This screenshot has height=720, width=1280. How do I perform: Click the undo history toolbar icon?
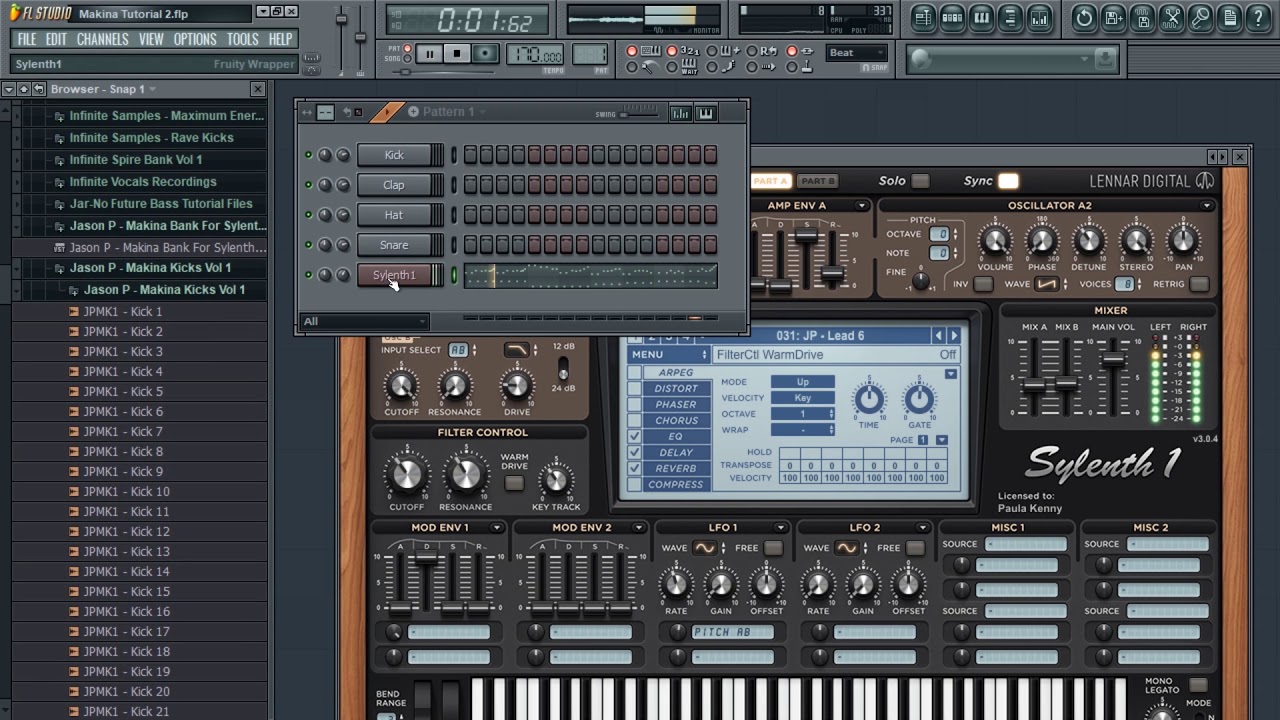(x=1084, y=18)
